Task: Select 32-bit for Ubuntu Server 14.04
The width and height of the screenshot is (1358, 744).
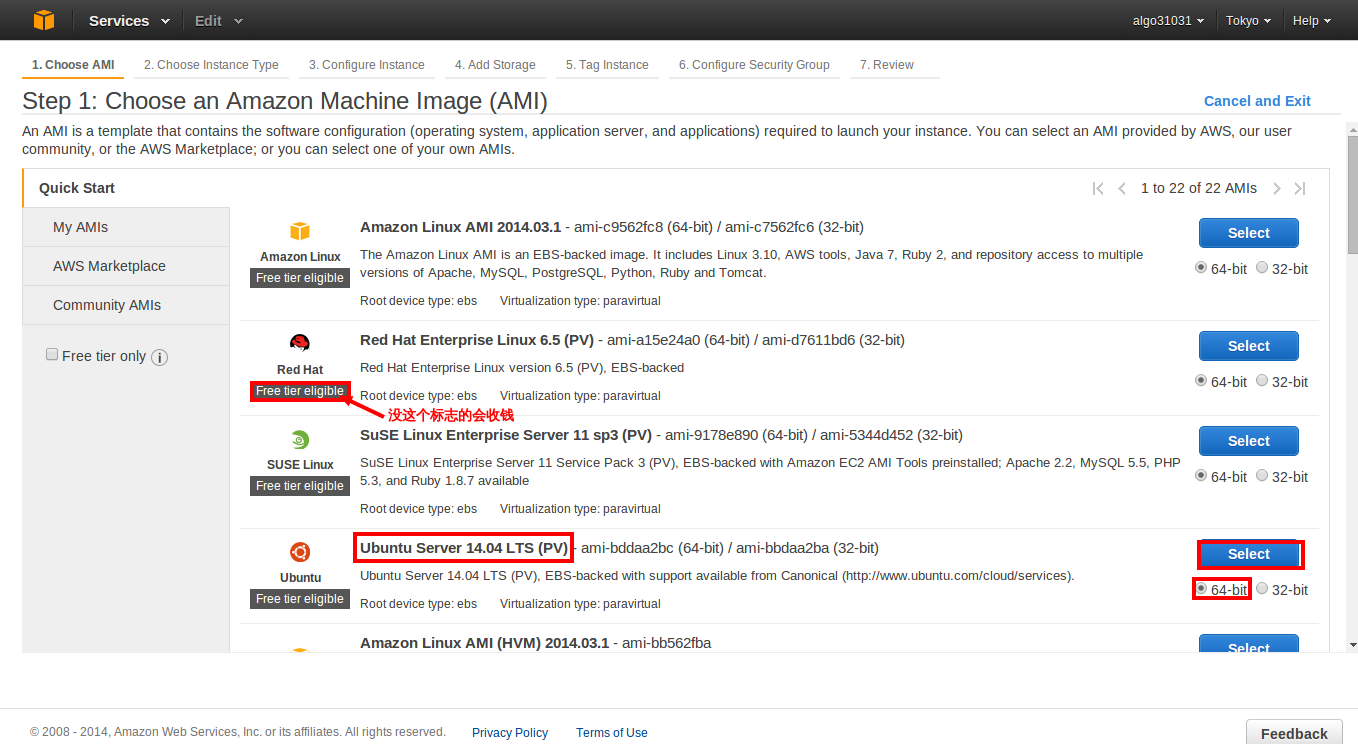Action: point(1262,589)
